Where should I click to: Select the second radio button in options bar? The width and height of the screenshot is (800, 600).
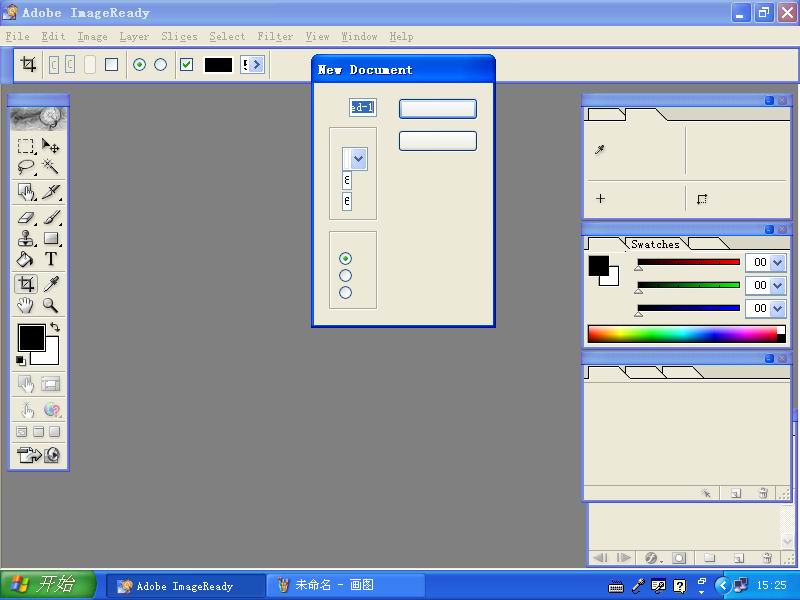pos(161,65)
